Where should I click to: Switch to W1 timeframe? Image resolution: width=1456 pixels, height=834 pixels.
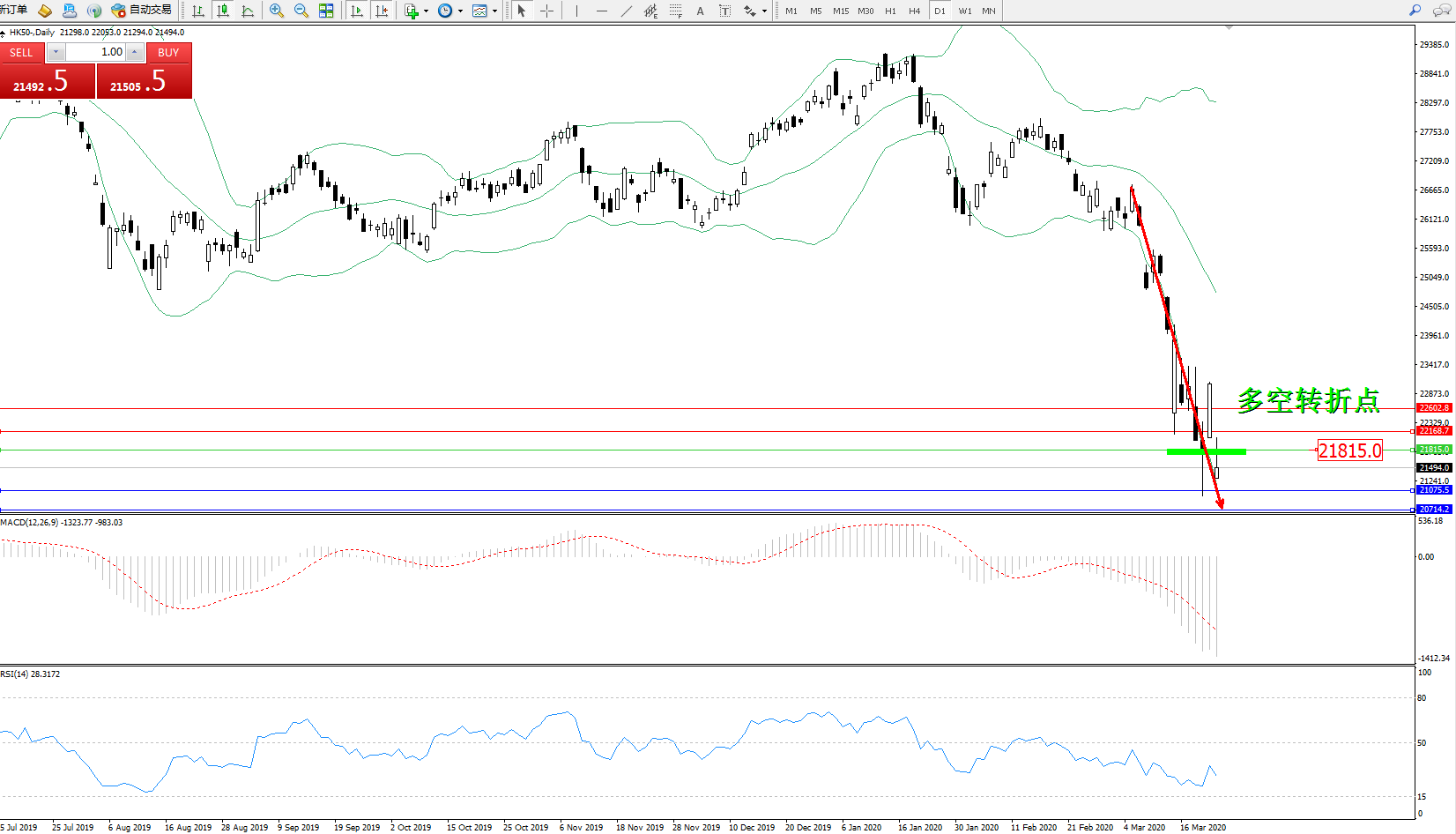coord(965,11)
